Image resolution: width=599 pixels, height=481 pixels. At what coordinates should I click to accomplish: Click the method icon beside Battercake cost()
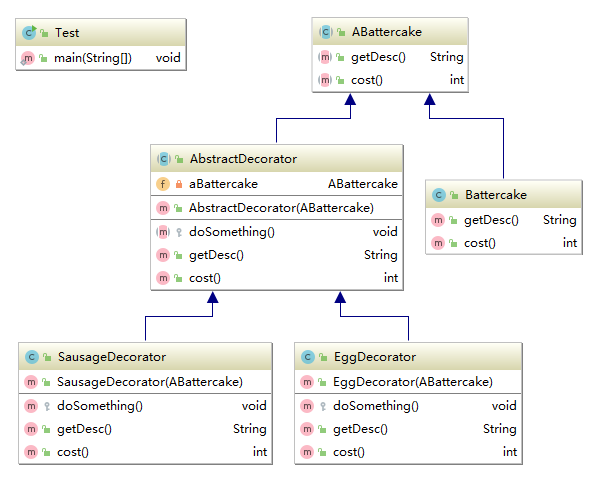click(x=438, y=243)
